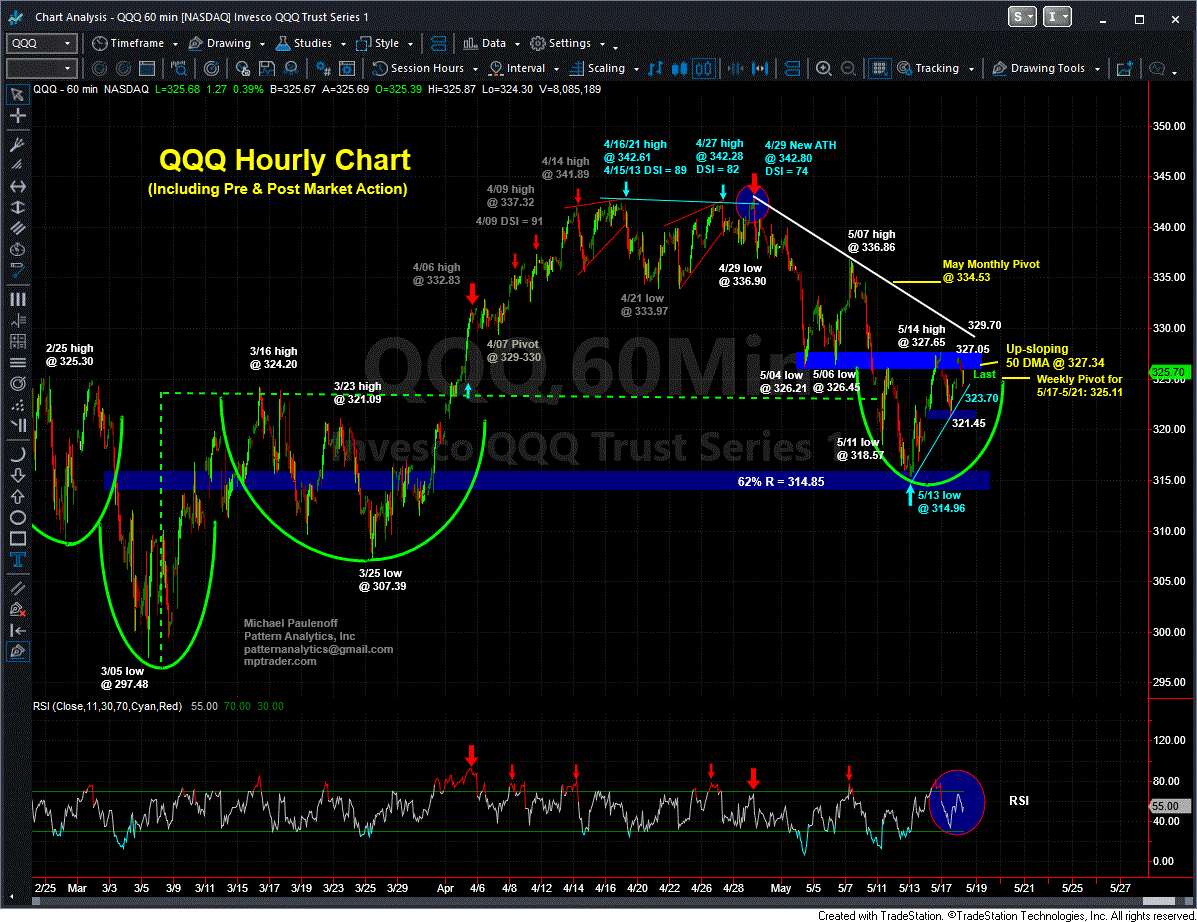Screen dimensions: 1197x922
Task: Open the Drawing Tools dropdown
Action: tap(1047, 69)
